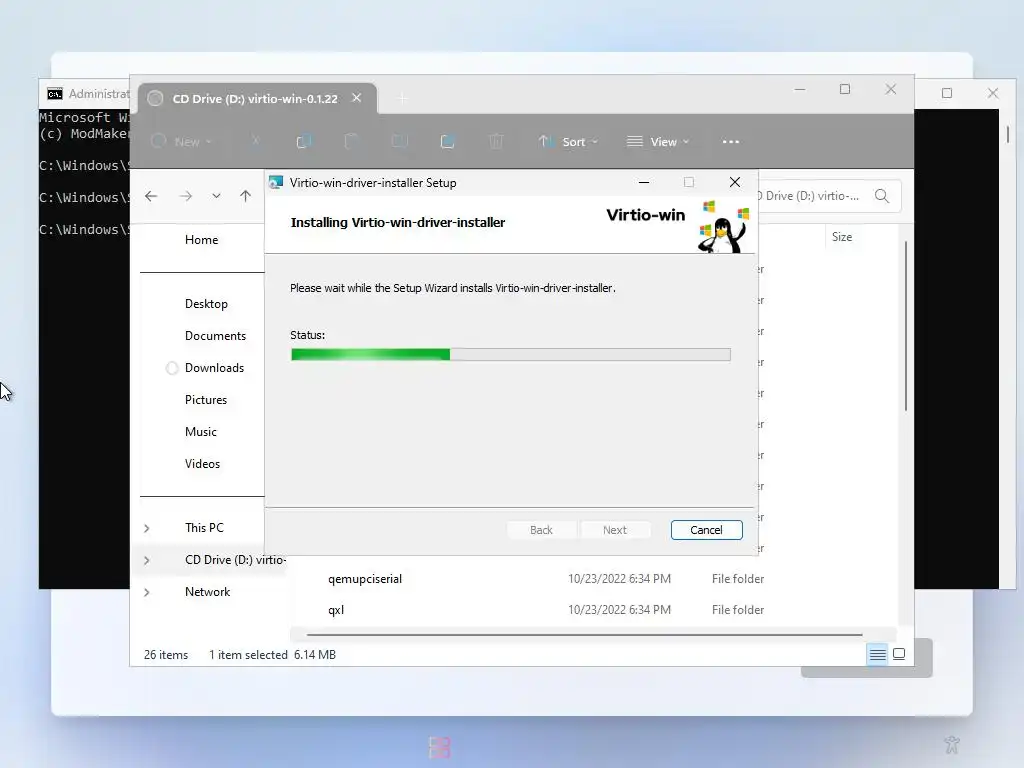
Task: Close the CD Drive Explorer tab
Action: coord(357,98)
